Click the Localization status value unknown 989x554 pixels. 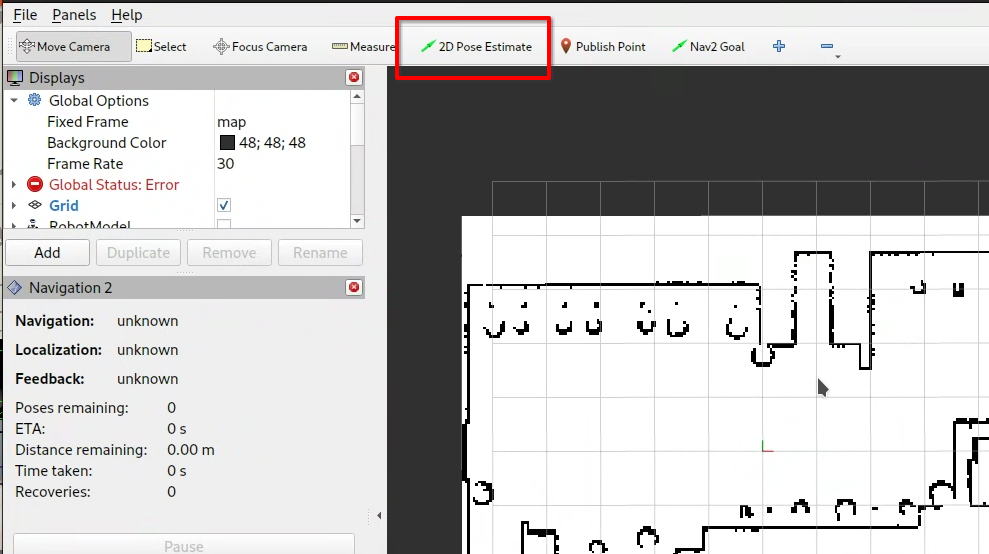click(148, 350)
